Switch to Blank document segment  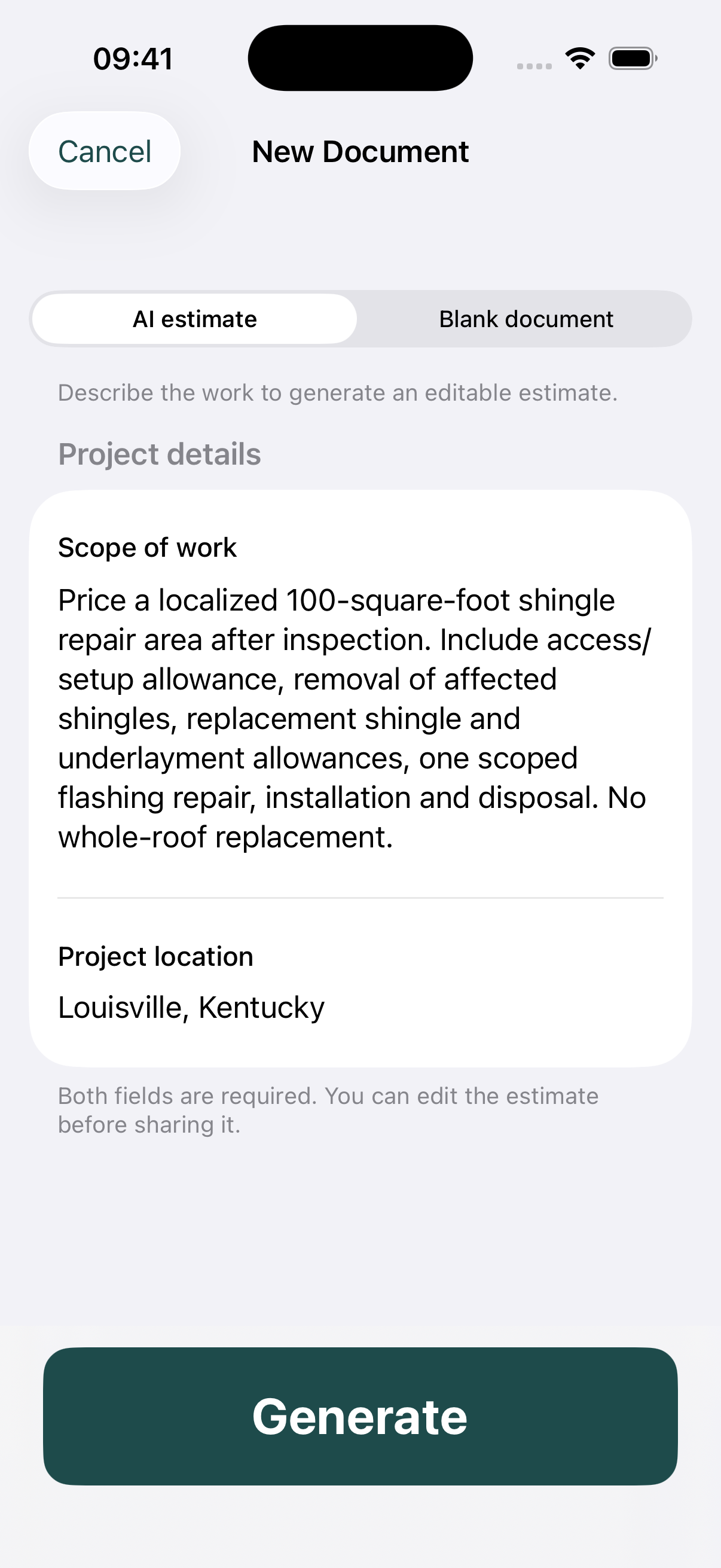(526, 319)
